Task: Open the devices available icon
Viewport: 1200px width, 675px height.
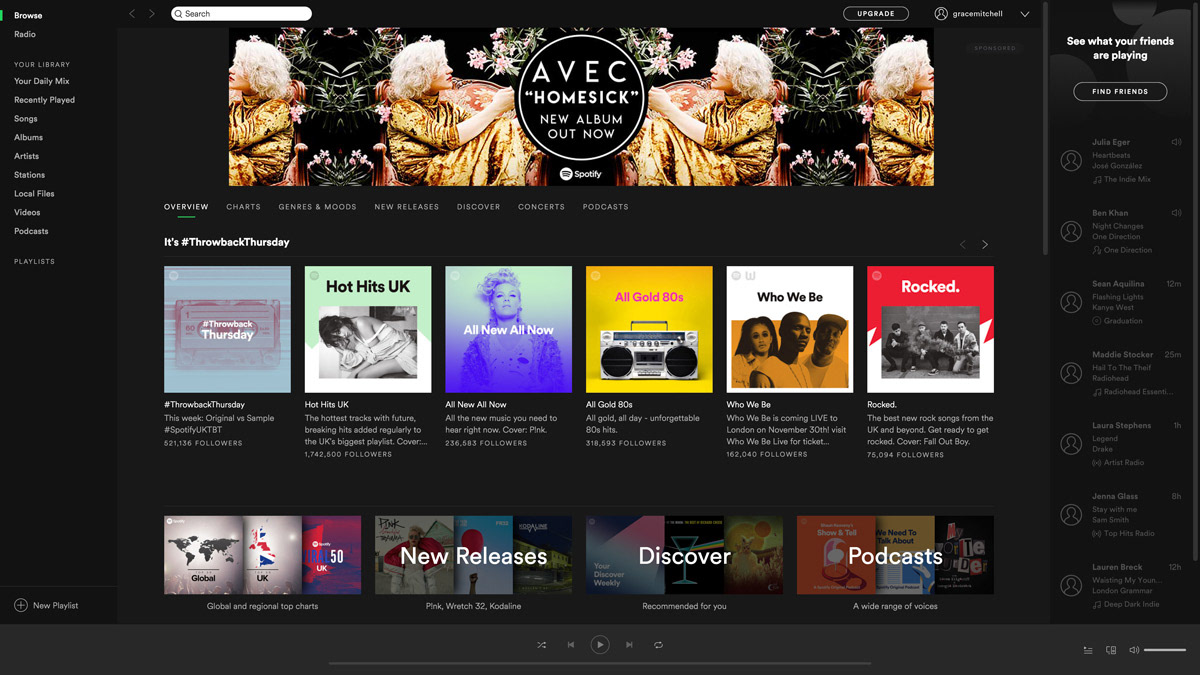Action: pos(1111,650)
